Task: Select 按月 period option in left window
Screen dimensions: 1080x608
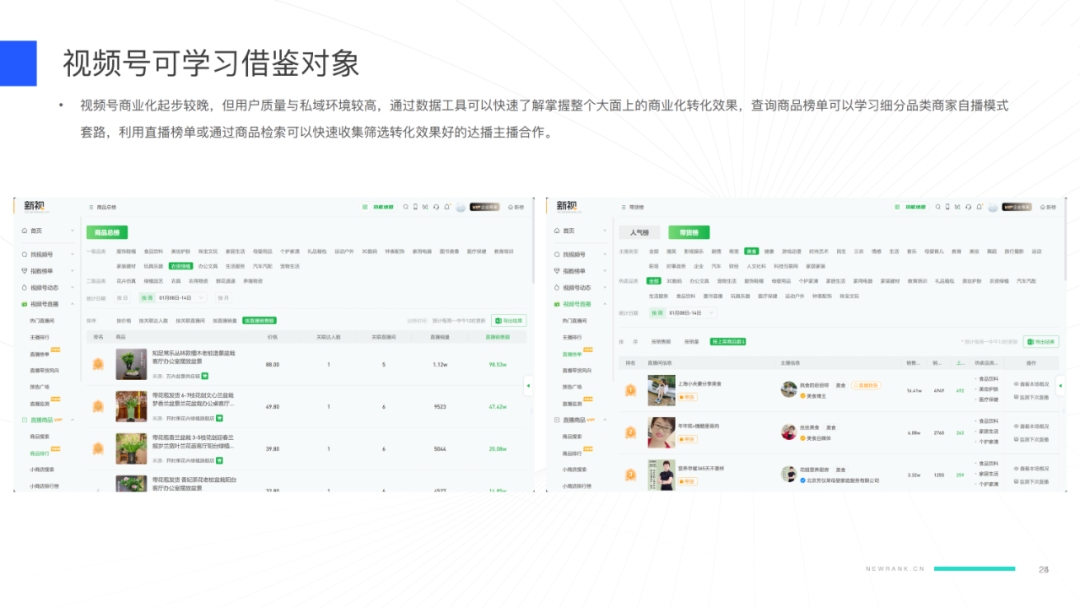Action: (x=222, y=298)
